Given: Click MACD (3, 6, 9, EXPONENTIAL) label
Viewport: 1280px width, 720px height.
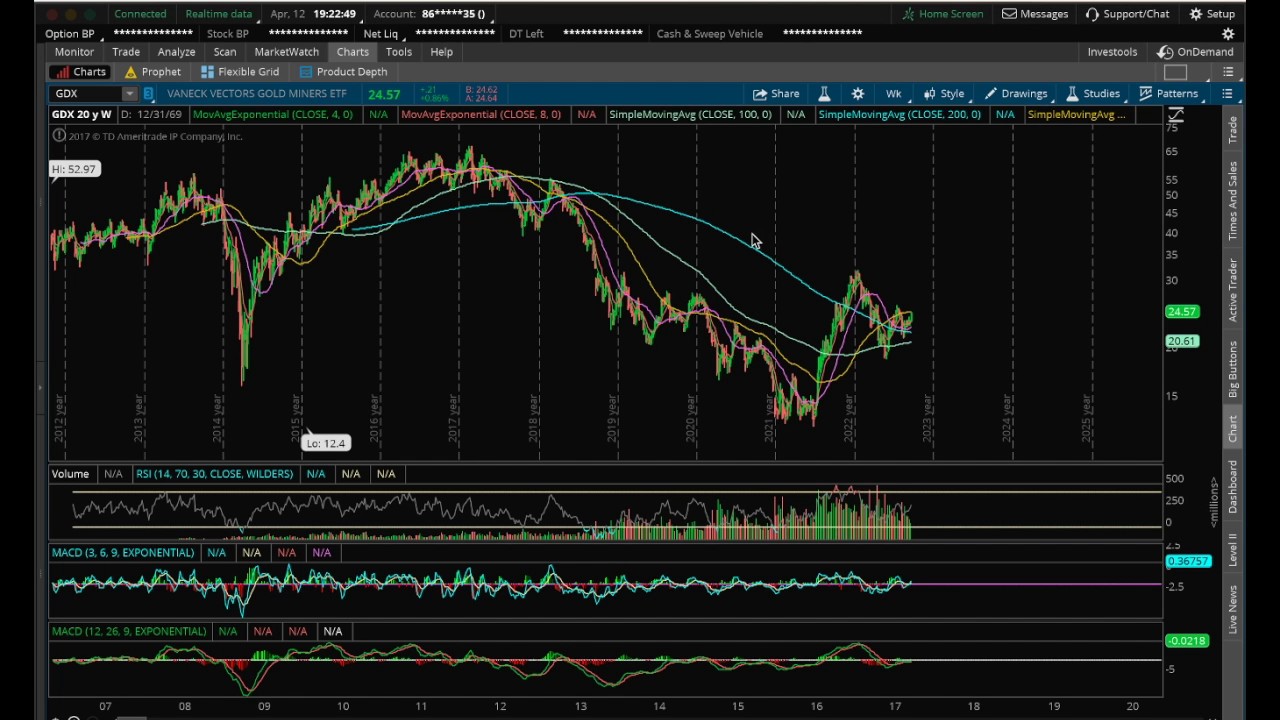Looking at the screenshot, I should (x=123, y=553).
